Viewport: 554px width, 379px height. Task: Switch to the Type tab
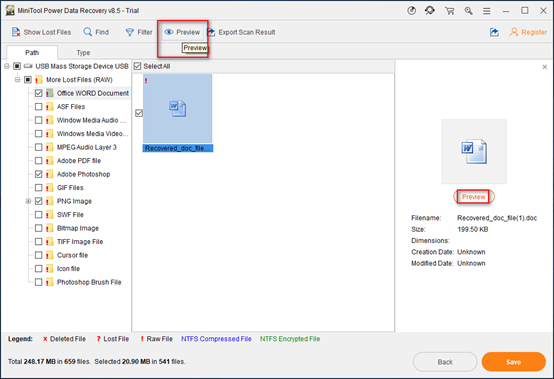coord(83,53)
